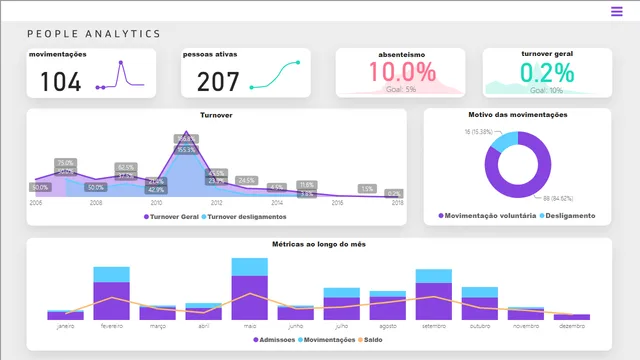This screenshot has height=360, width=640.
Task: Toggle Turnover Geral legend entry
Action: click(x=171, y=217)
